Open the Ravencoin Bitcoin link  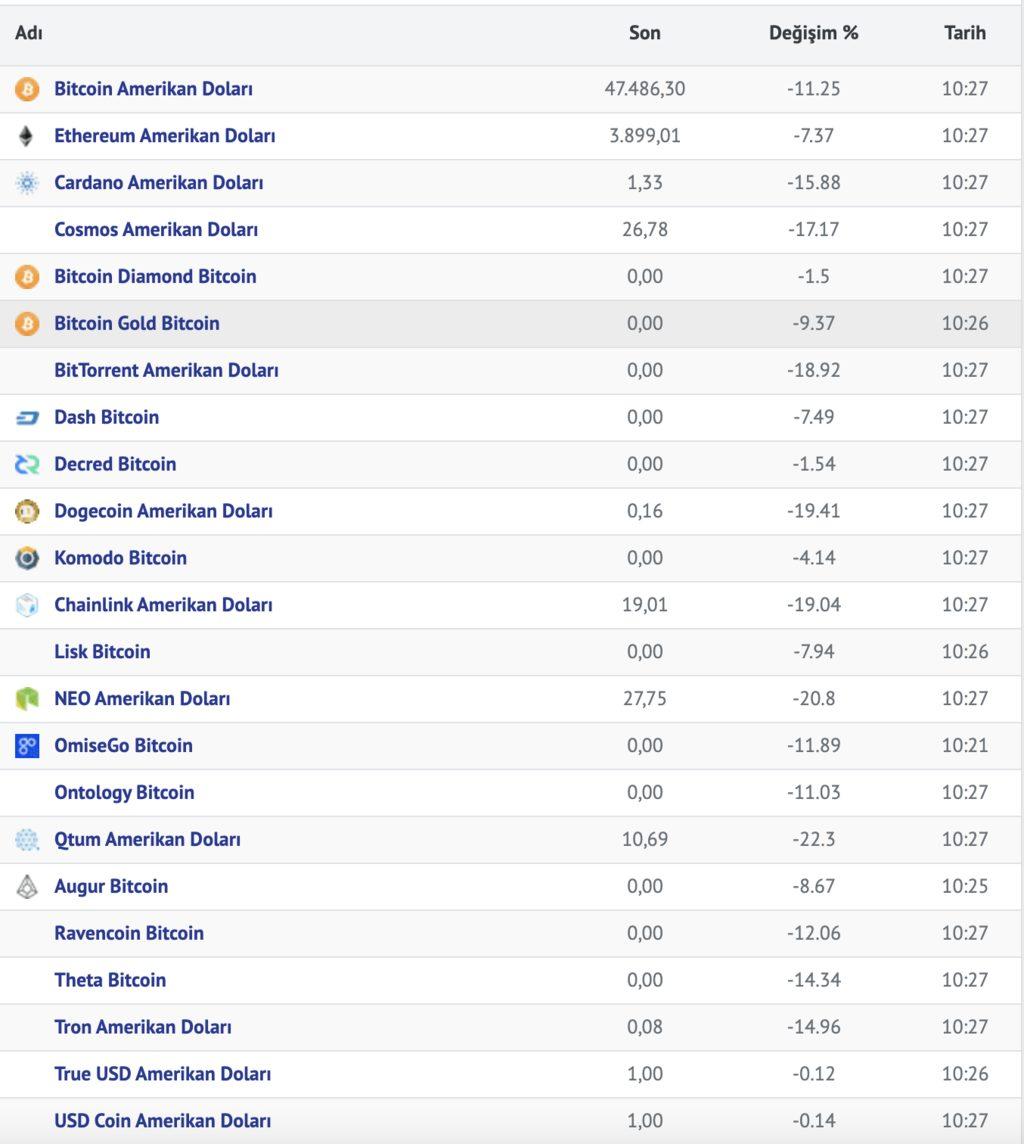click(129, 933)
